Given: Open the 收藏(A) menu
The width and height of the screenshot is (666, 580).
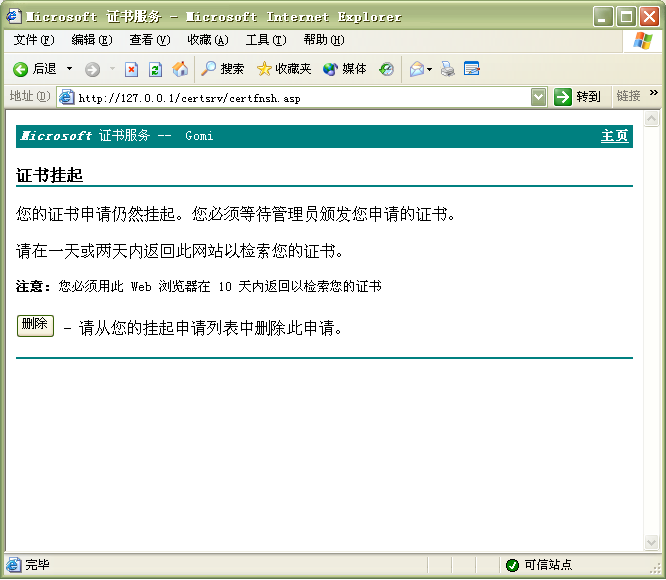Looking at the screenshot, I should (208, 40).
